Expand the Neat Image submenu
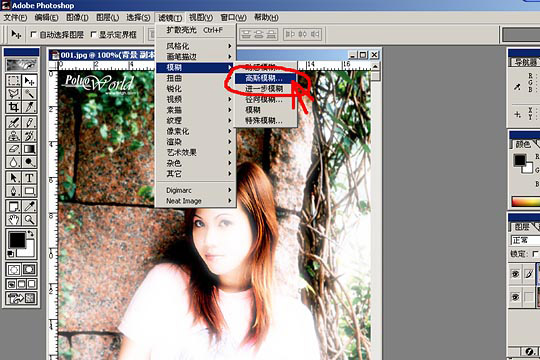This screenshot has width=540, height=360. point(196,201)
